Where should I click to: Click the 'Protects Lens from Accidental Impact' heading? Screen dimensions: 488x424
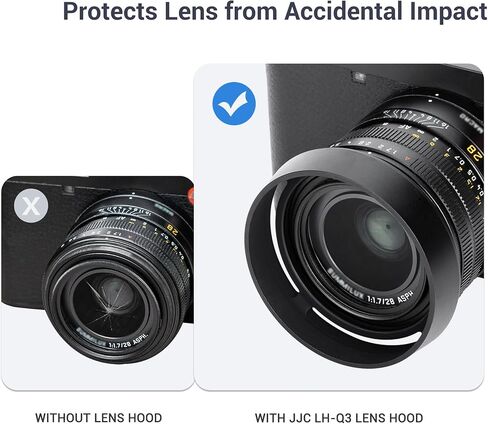tap(275, 11)
